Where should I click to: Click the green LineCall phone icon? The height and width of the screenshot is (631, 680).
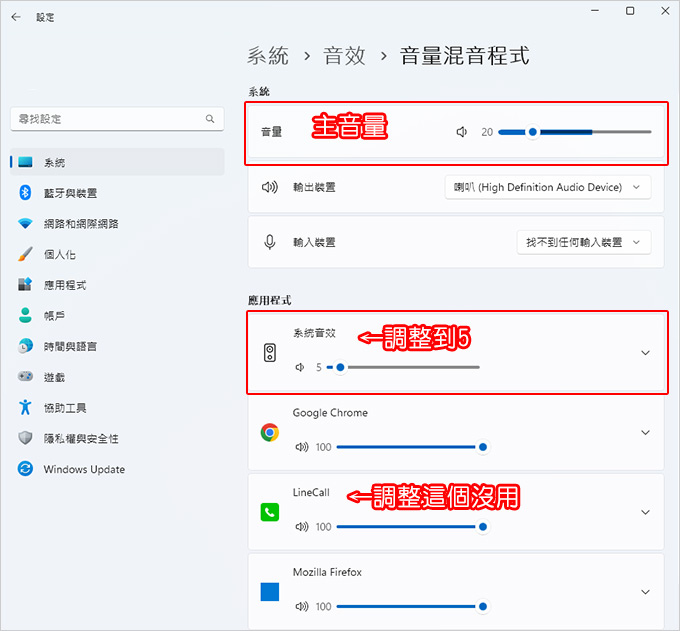[270, 512]
